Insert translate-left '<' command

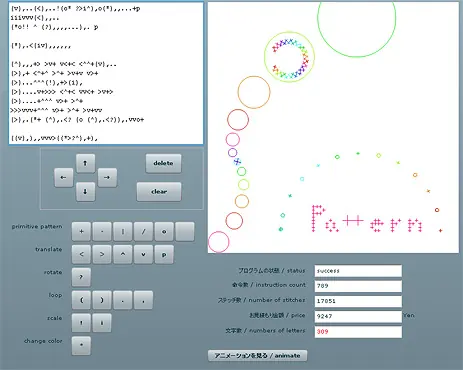[x=81, y=255]
